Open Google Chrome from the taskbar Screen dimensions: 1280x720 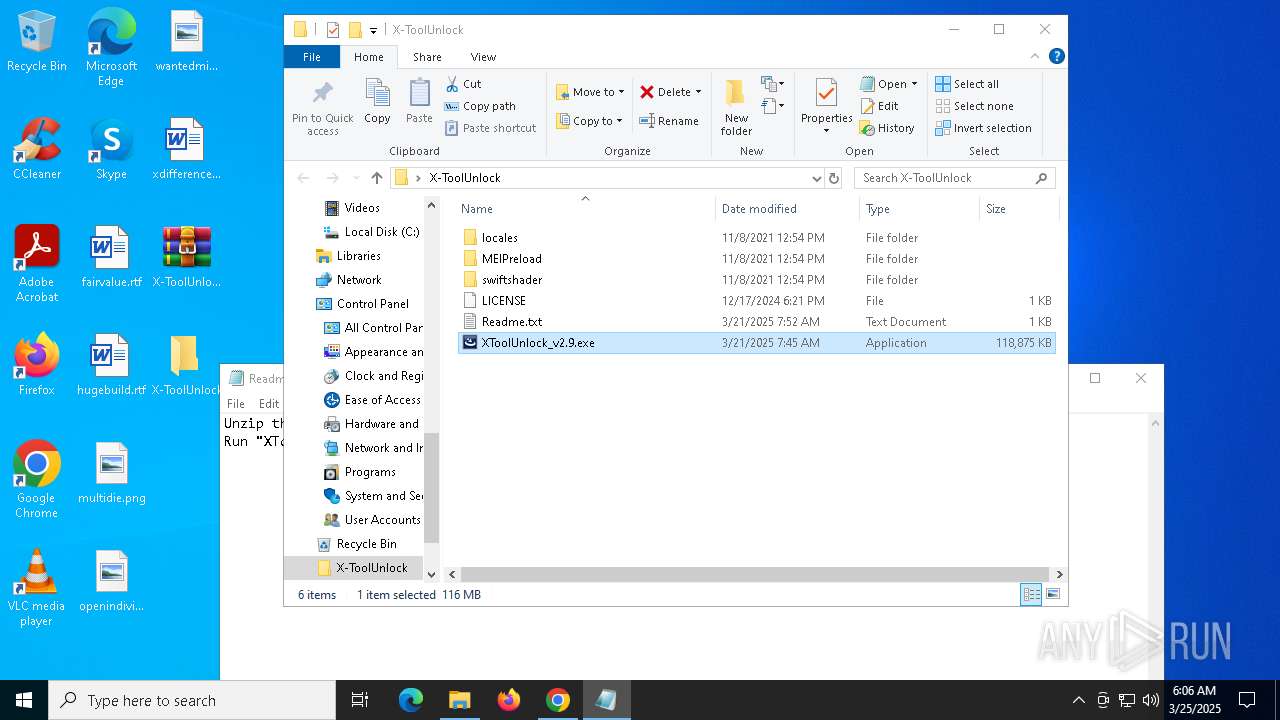[558, 700]
